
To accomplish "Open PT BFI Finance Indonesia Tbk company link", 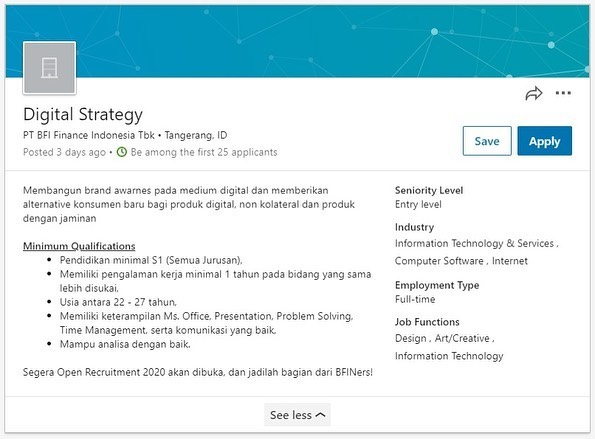I will pos(89,135).
